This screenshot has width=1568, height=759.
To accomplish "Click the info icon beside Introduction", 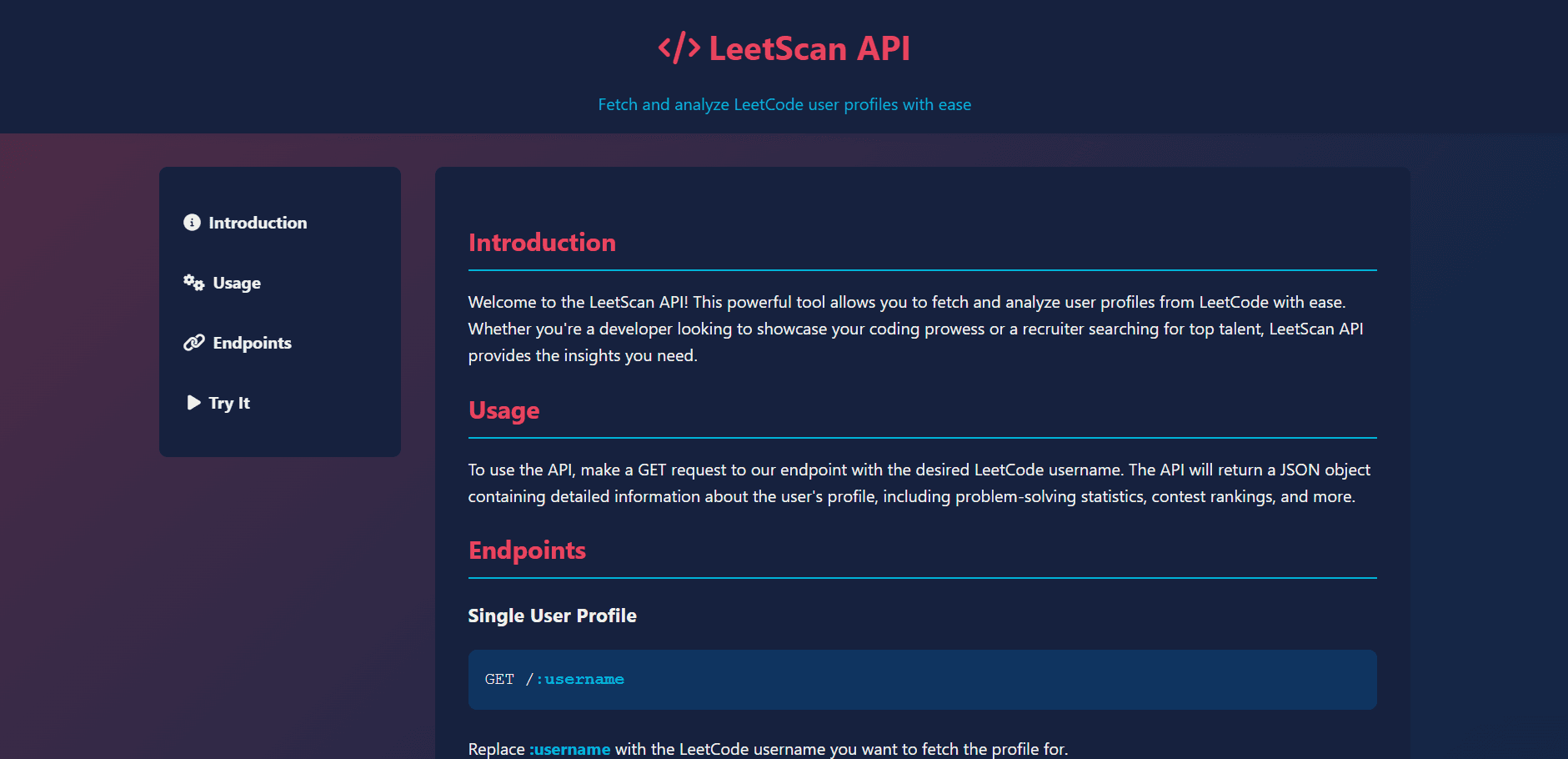I will [x=193, y=223].
